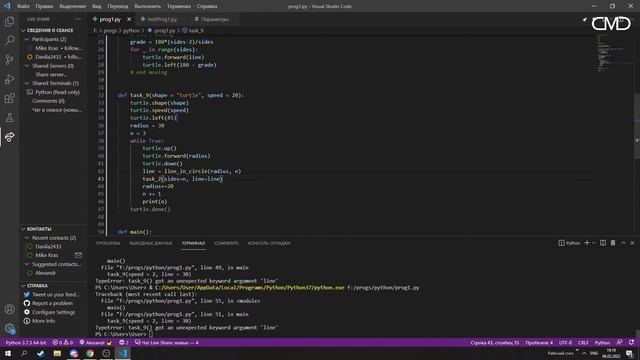Image resolution: width=640 pixels, height=360 pixels.
Task: Switch to the prog1.py editor tab
Action: [x=110, y=19]
